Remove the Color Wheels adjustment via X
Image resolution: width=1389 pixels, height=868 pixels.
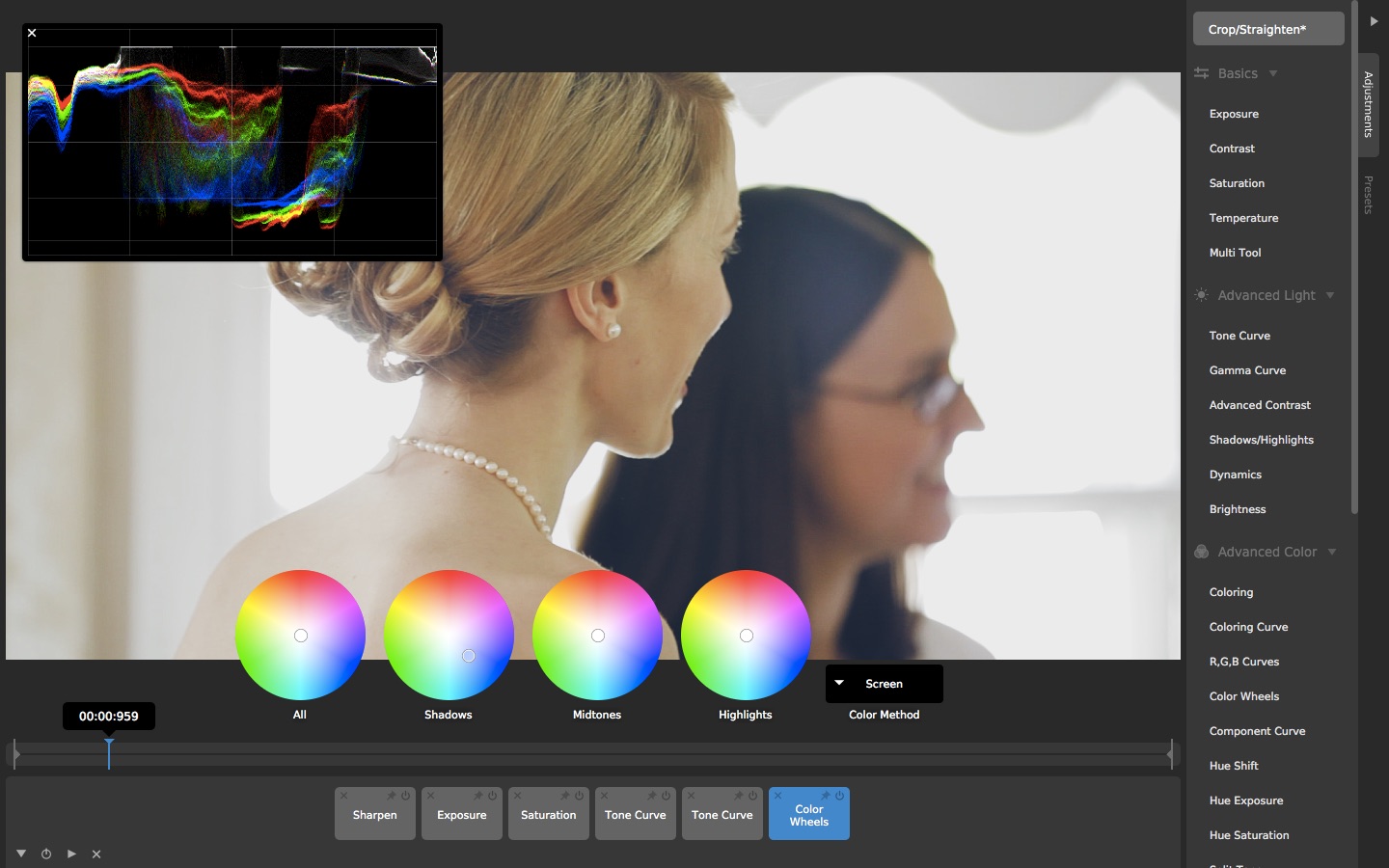(x=778, y=796)
